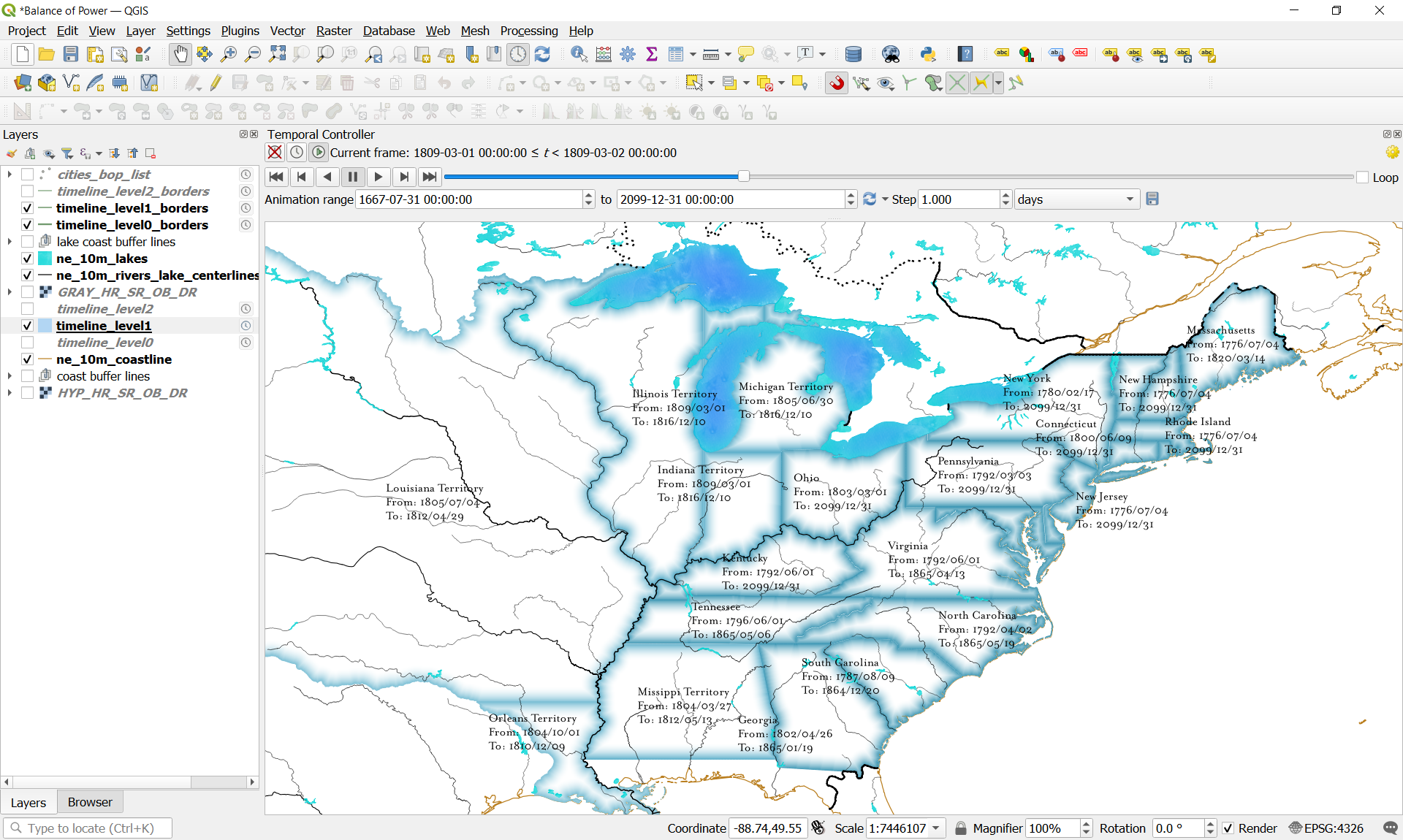The height and width of the screenshot is (840, 1403).
Task: Select the Identify Features tool
Action: (x=578, y=54)
